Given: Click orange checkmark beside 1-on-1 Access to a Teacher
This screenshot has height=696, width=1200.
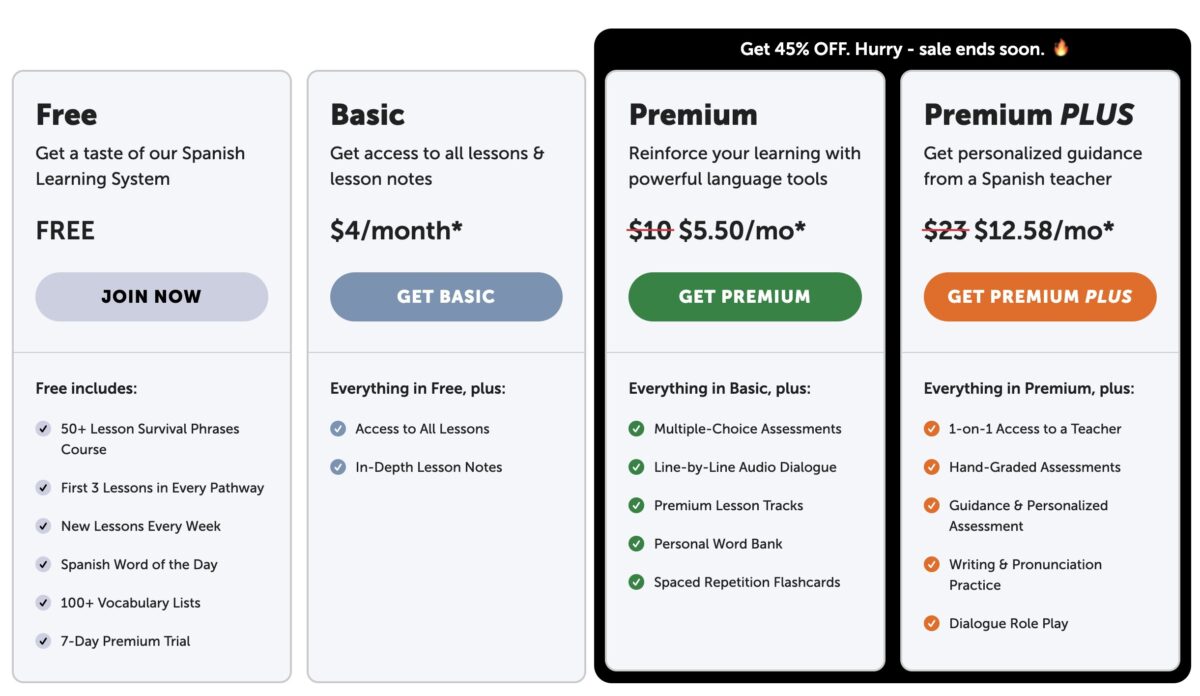Looking at the screenshot, I should (x=931, y=429).
